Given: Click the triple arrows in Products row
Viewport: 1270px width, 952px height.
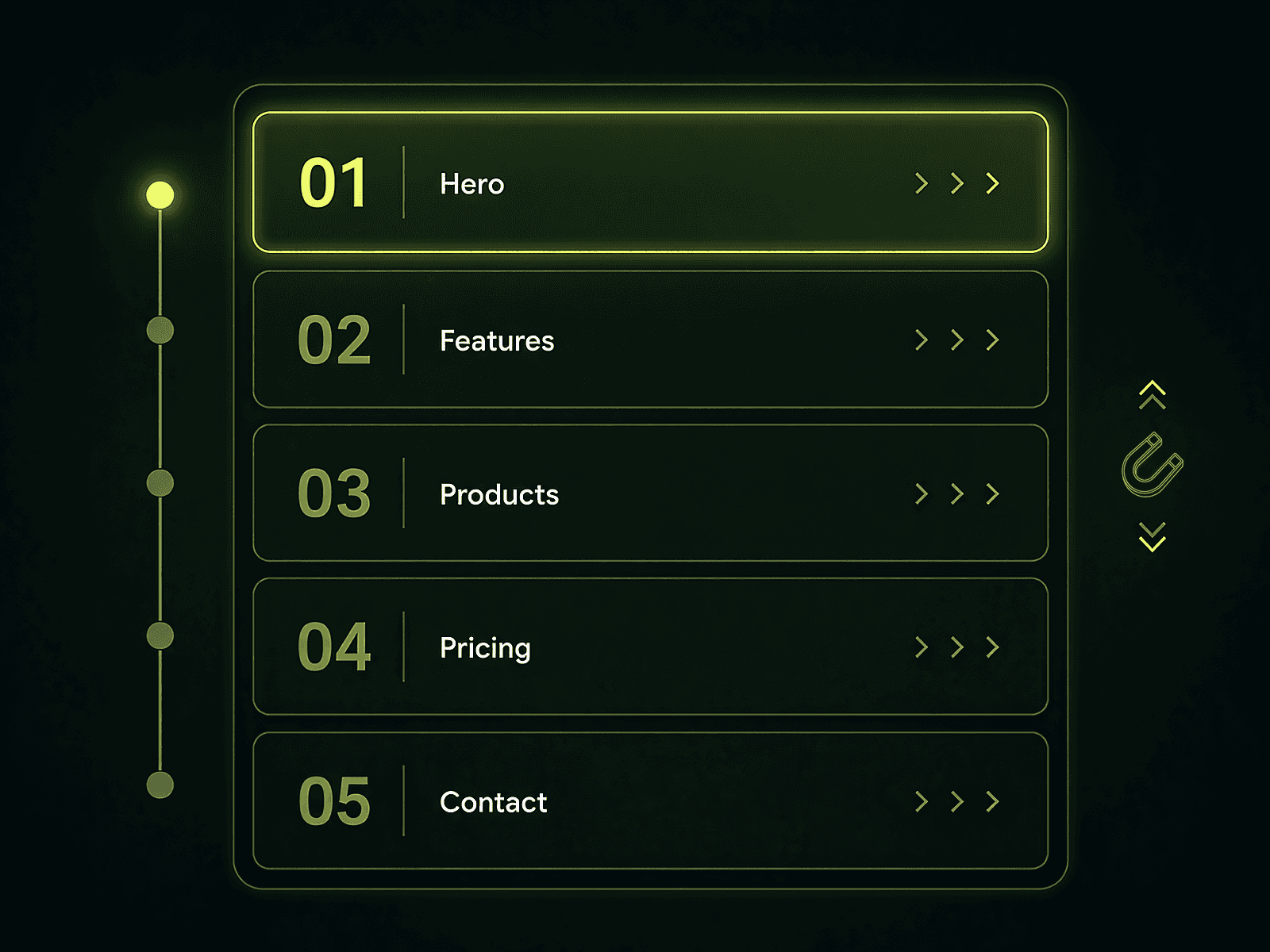Looking at the screenshot, I should (x=957, y=494).
